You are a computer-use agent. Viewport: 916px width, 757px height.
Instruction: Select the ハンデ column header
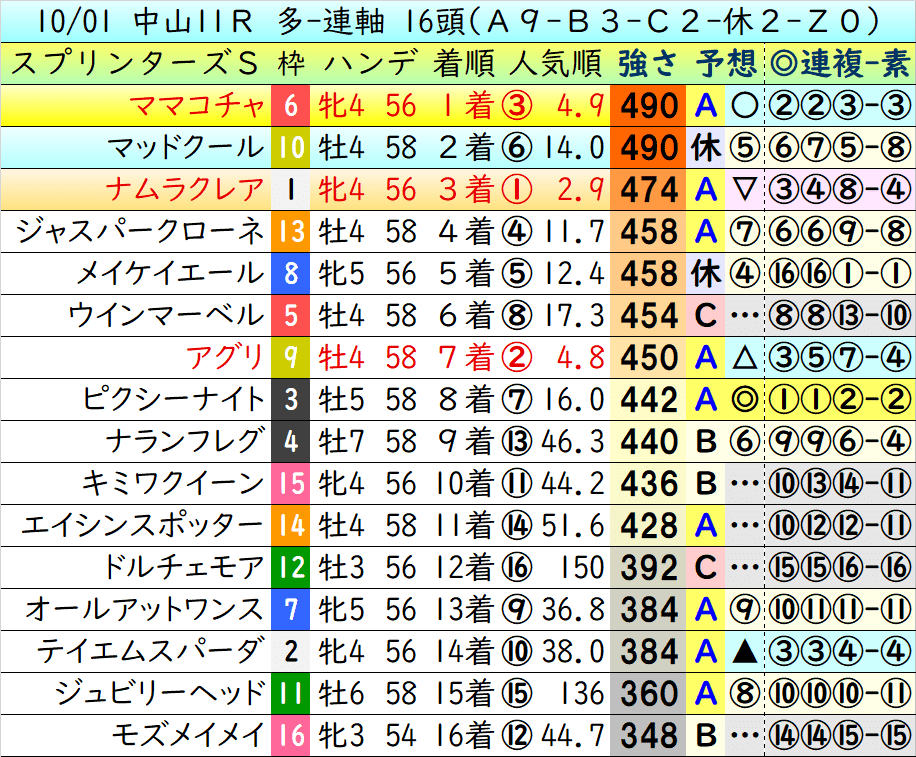point(370,63)
